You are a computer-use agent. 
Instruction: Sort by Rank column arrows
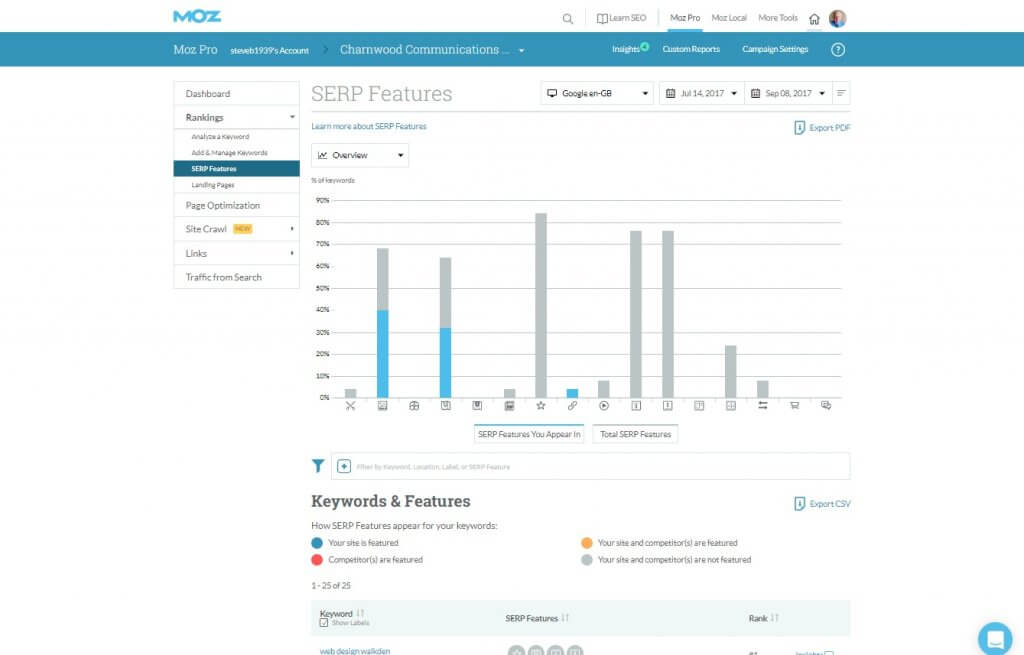(775, 618)
